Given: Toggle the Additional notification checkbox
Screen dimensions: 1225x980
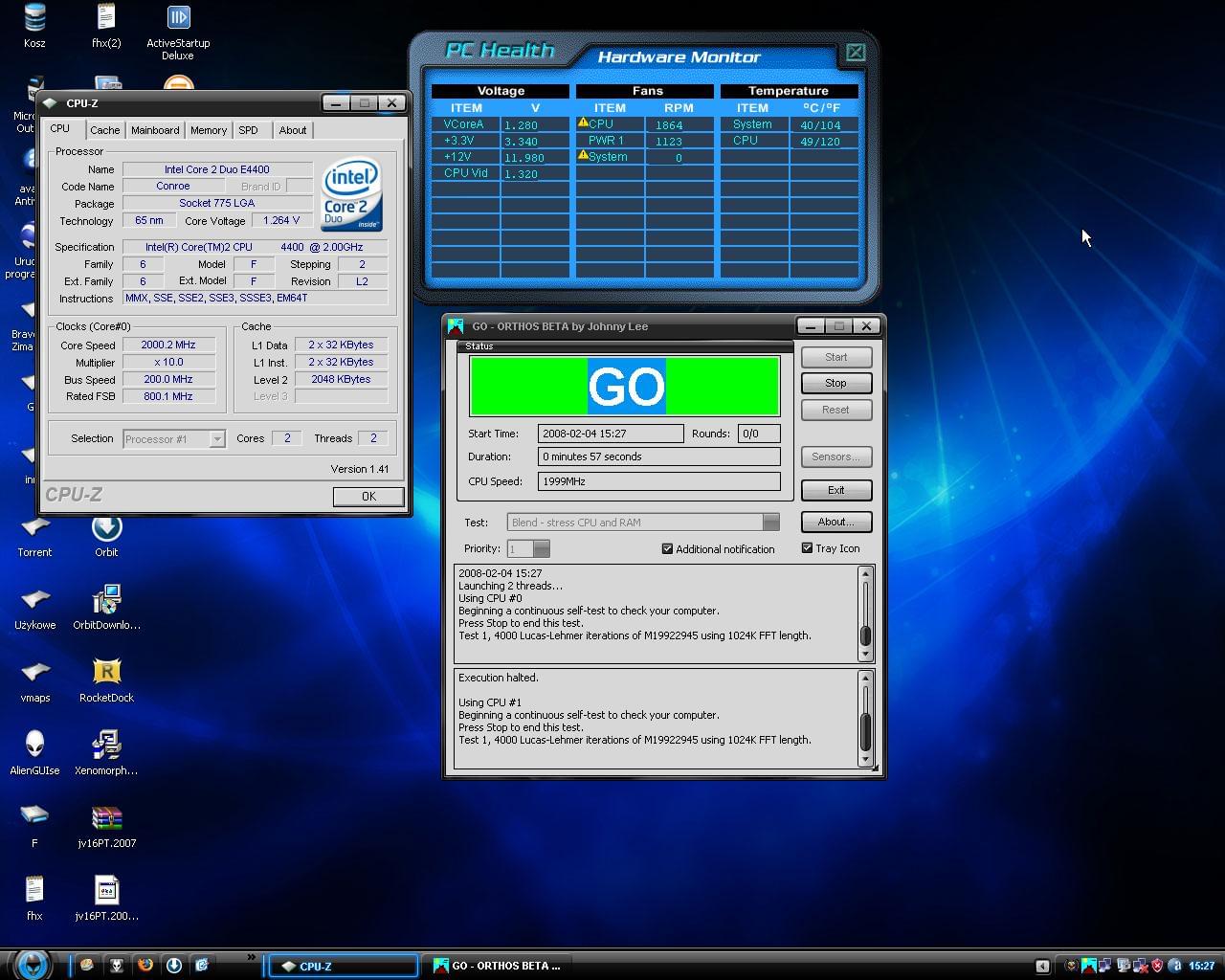Looking at the screenshot, I should tap(718, 549).
